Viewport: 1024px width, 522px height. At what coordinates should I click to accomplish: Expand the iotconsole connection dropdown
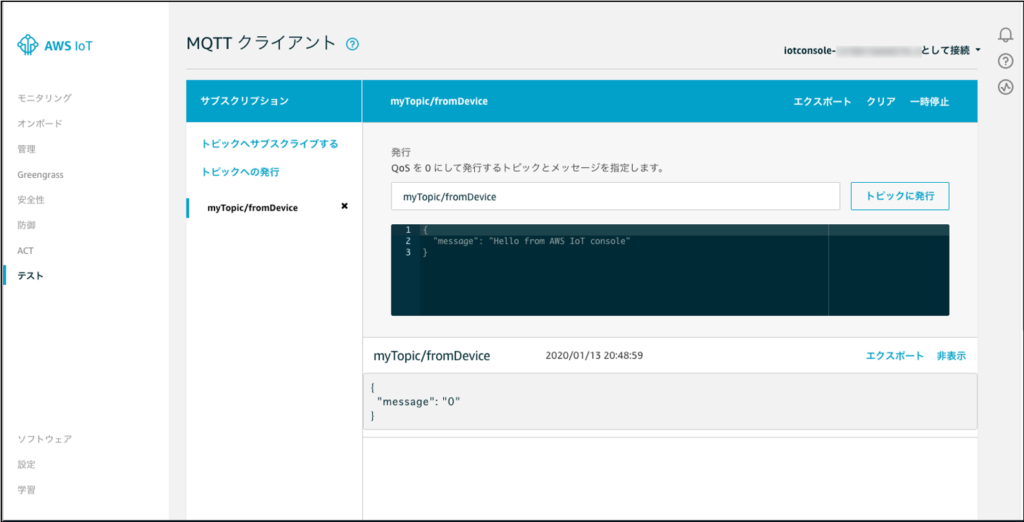coord(978,50)
